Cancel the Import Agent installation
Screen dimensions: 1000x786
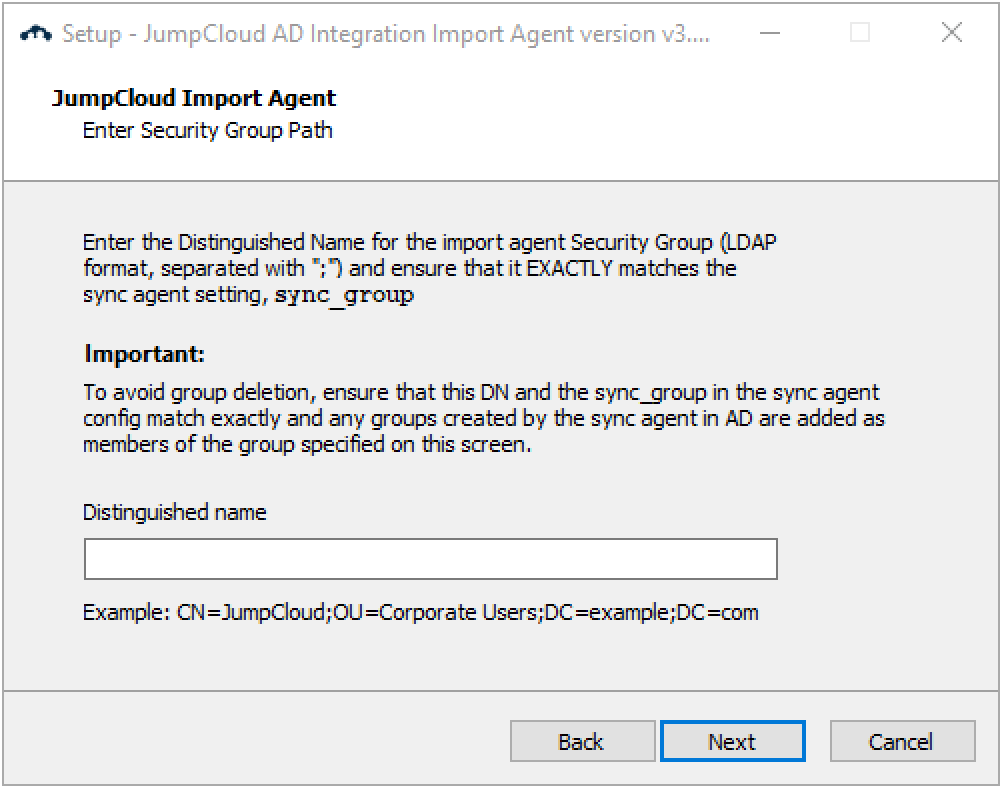point(902,742)
